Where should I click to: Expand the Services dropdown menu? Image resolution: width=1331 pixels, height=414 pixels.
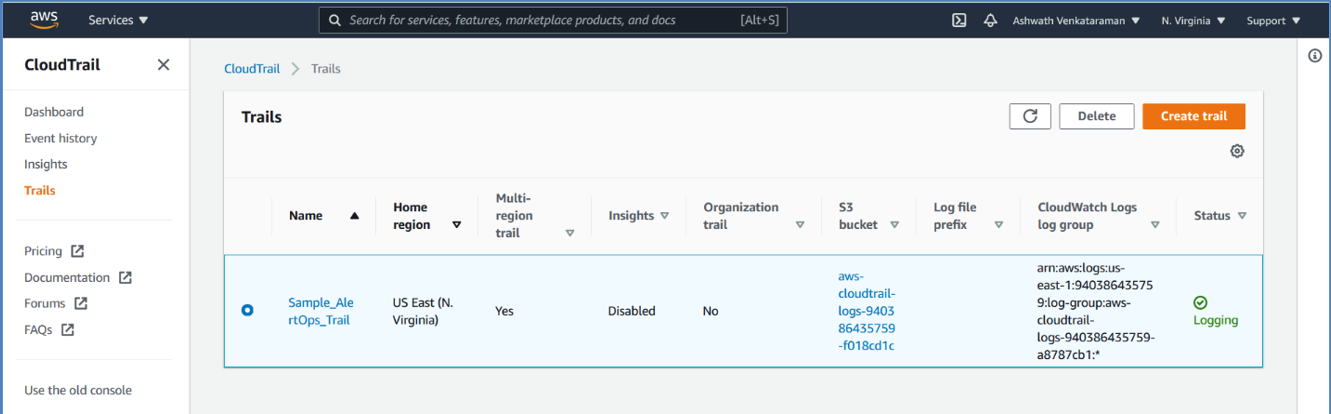coord(118,20)
